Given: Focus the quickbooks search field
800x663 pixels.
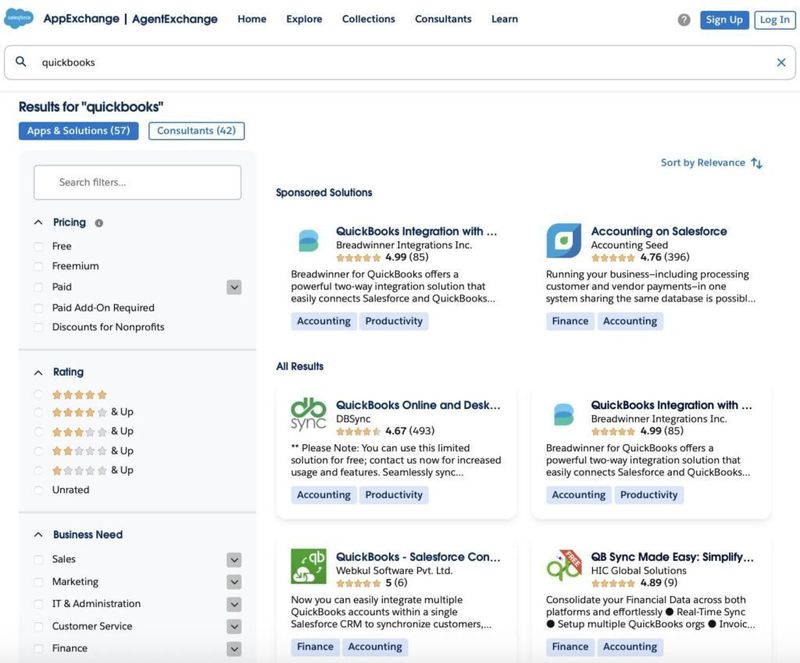Looking at the screenshot, I should coord(400,62).
